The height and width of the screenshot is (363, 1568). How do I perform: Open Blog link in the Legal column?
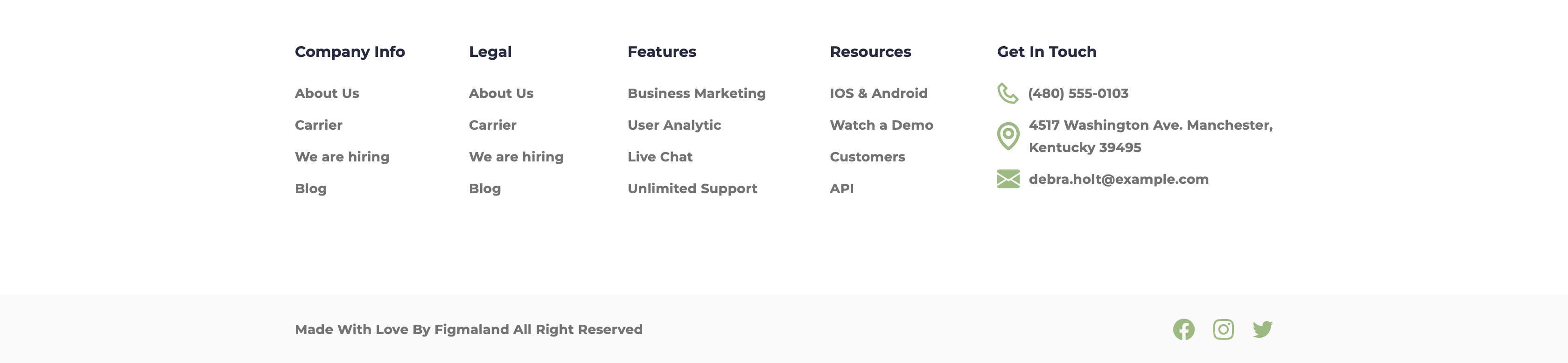tap(484, 189)
